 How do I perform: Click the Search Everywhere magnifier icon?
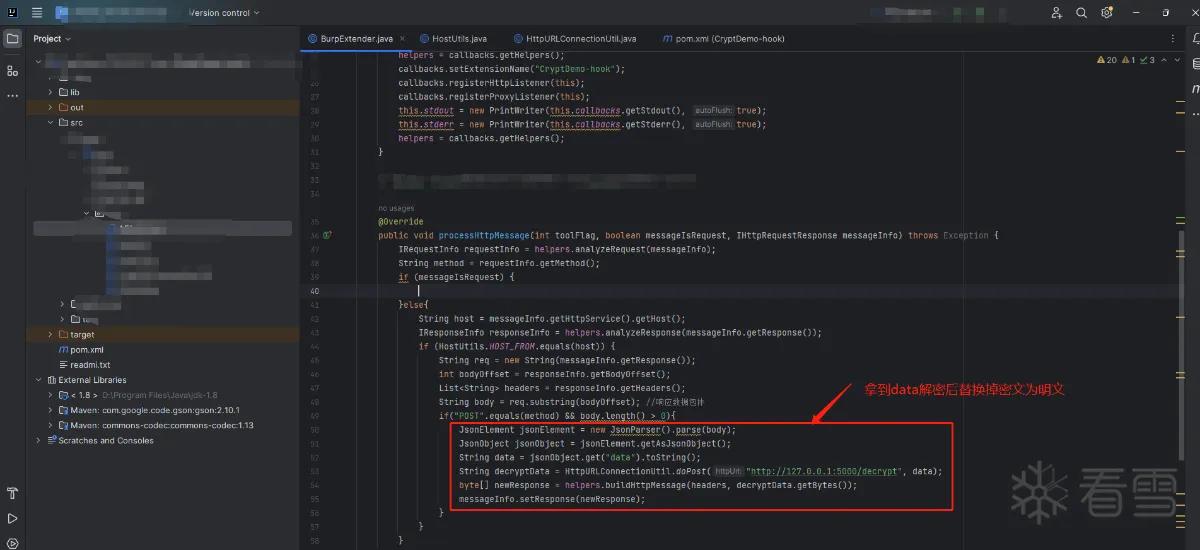point(1081,13)
